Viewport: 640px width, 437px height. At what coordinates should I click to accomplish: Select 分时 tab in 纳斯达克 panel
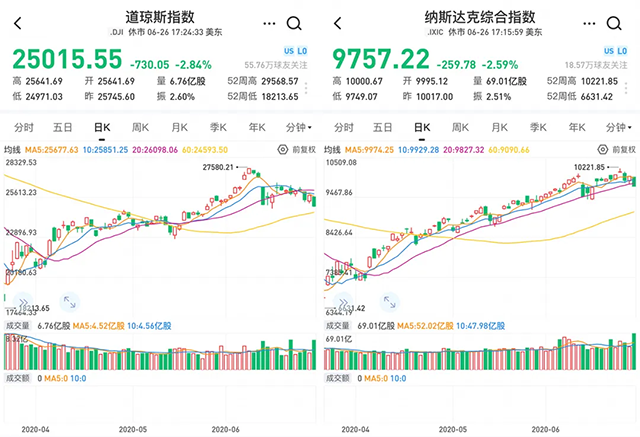(344, 128)
